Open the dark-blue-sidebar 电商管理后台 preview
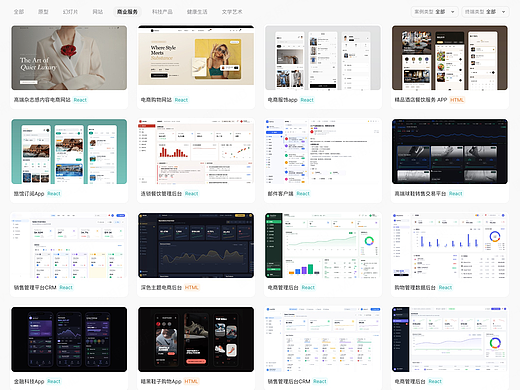Screen dimensions: 520x390 [450, 339]
